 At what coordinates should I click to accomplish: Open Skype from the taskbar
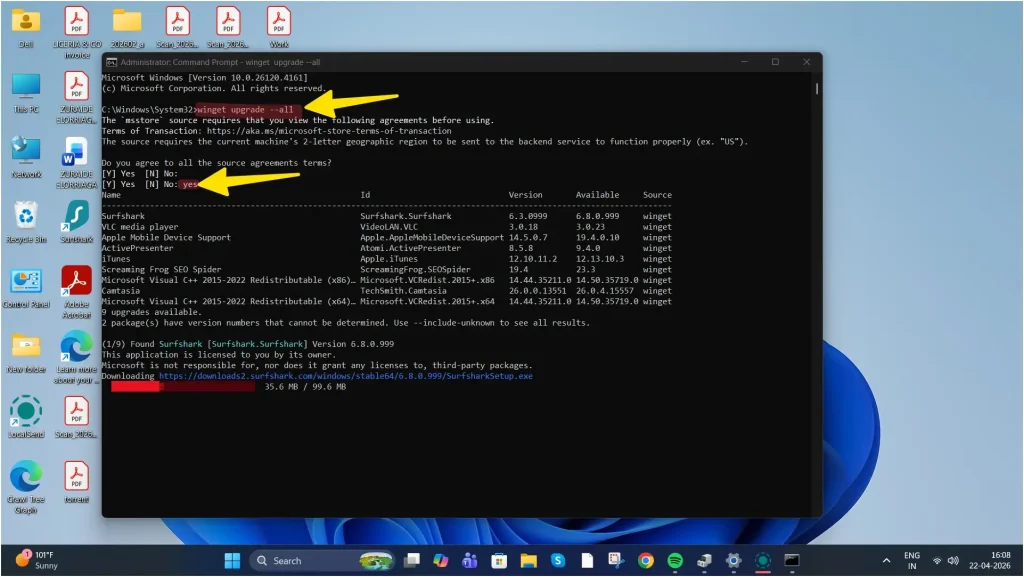pos(558,561)
